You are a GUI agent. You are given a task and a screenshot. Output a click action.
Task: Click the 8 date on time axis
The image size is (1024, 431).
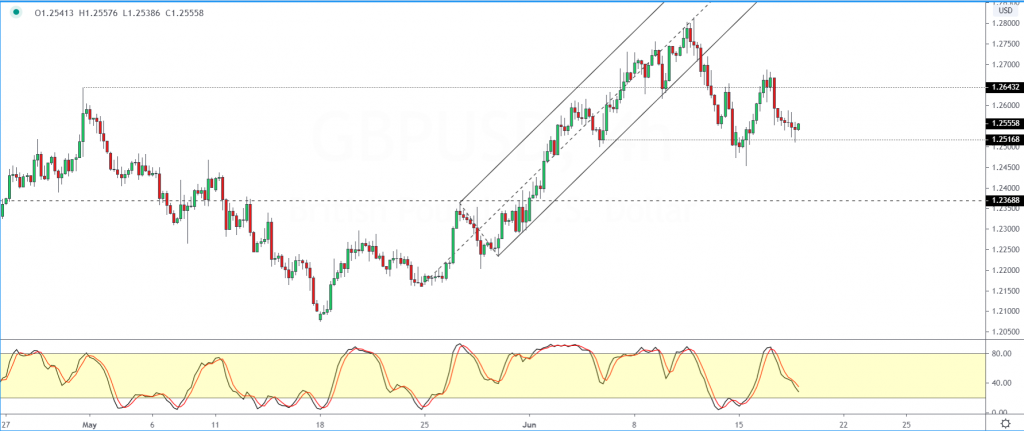[x=634, y=423]
